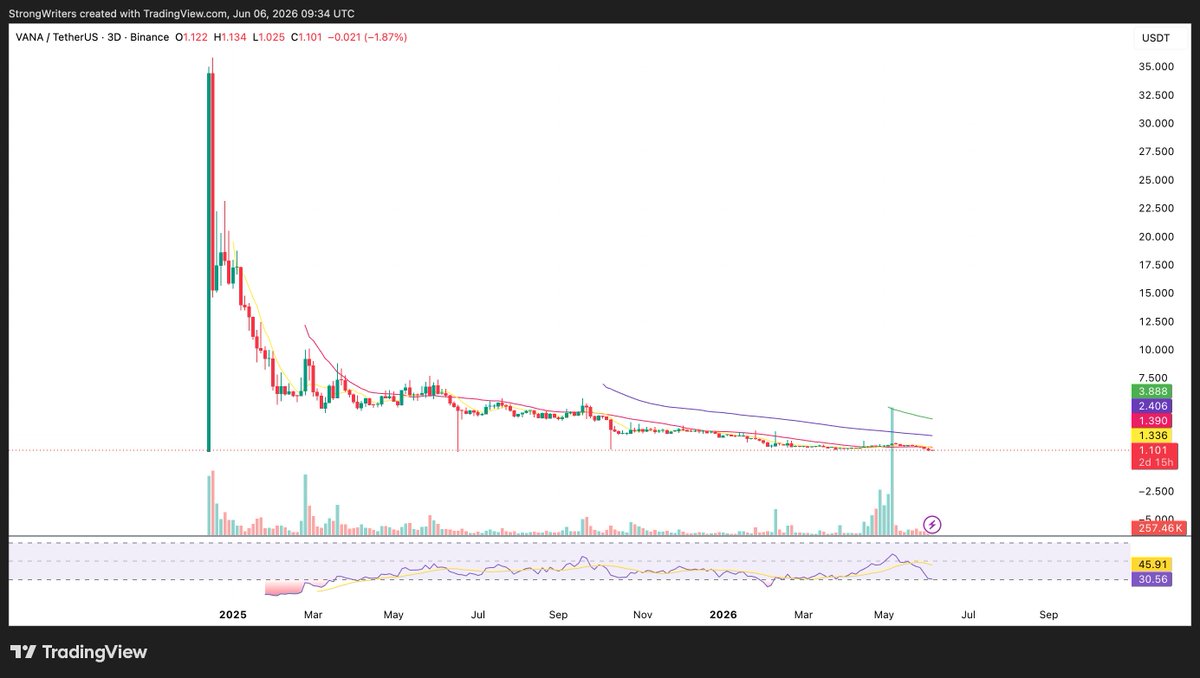The image size is (1200, 678).
Task: Click the 25.000 price axis label
Action: [x=1156, y=180]
